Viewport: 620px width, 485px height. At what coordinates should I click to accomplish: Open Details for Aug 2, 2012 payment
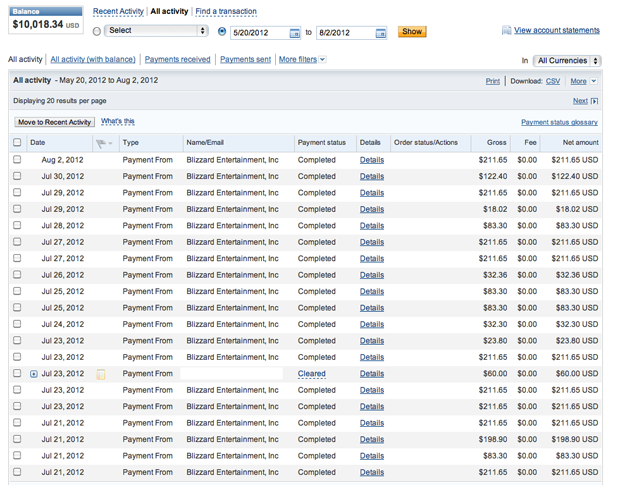pyautogui.click(x=372, y=160)
